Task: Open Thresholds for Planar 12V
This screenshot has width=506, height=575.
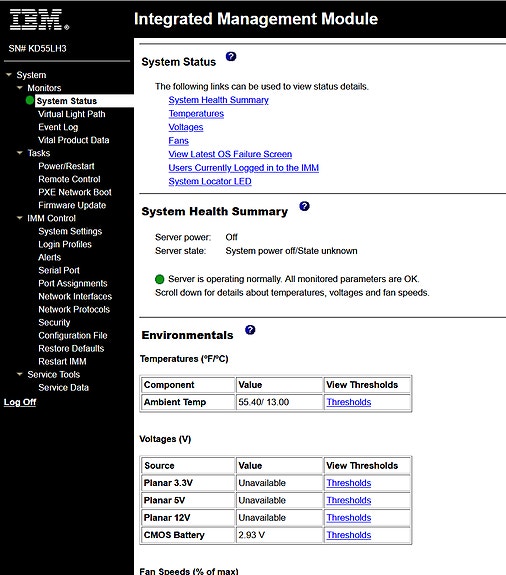Action: 349,518
